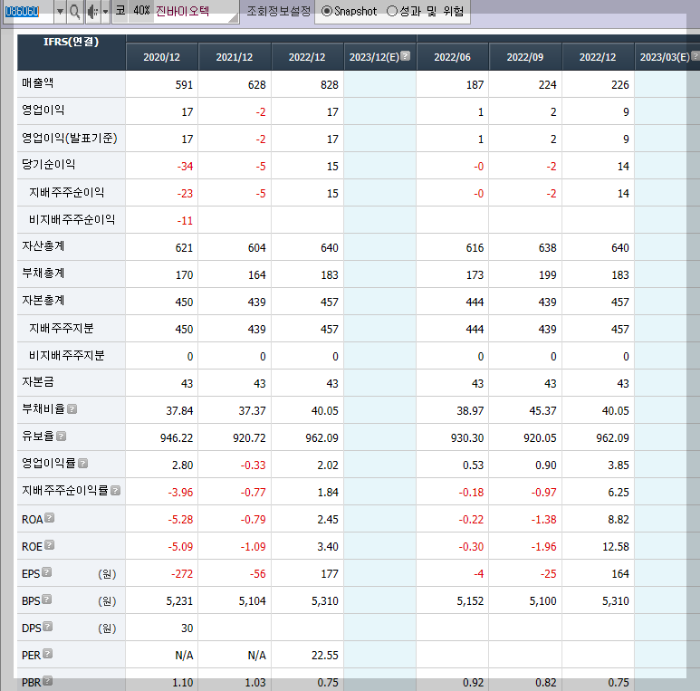Click the 자산총계 row label

pos(43,246)
